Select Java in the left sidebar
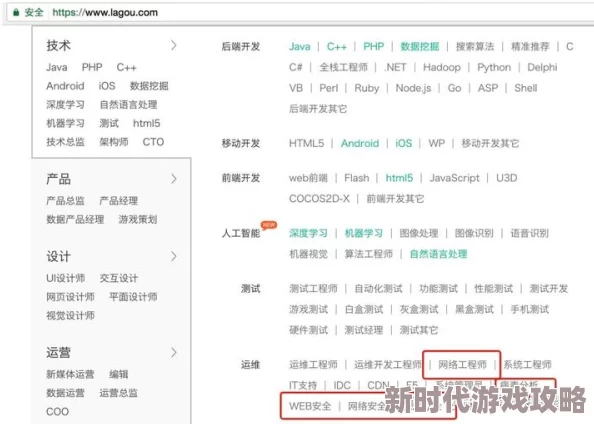Image resolution: width=594 pixels, height=424 pixels. coord(57,67)
